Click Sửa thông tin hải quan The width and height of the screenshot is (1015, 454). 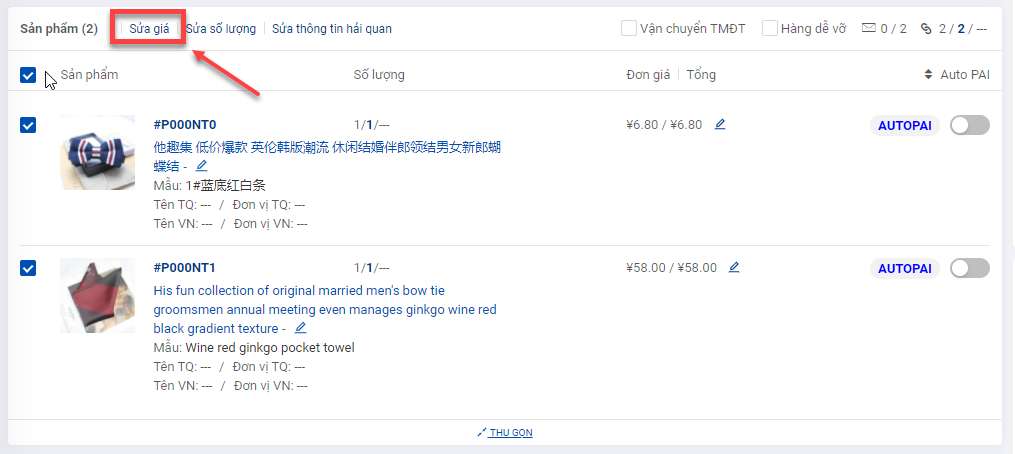[332, 29]
